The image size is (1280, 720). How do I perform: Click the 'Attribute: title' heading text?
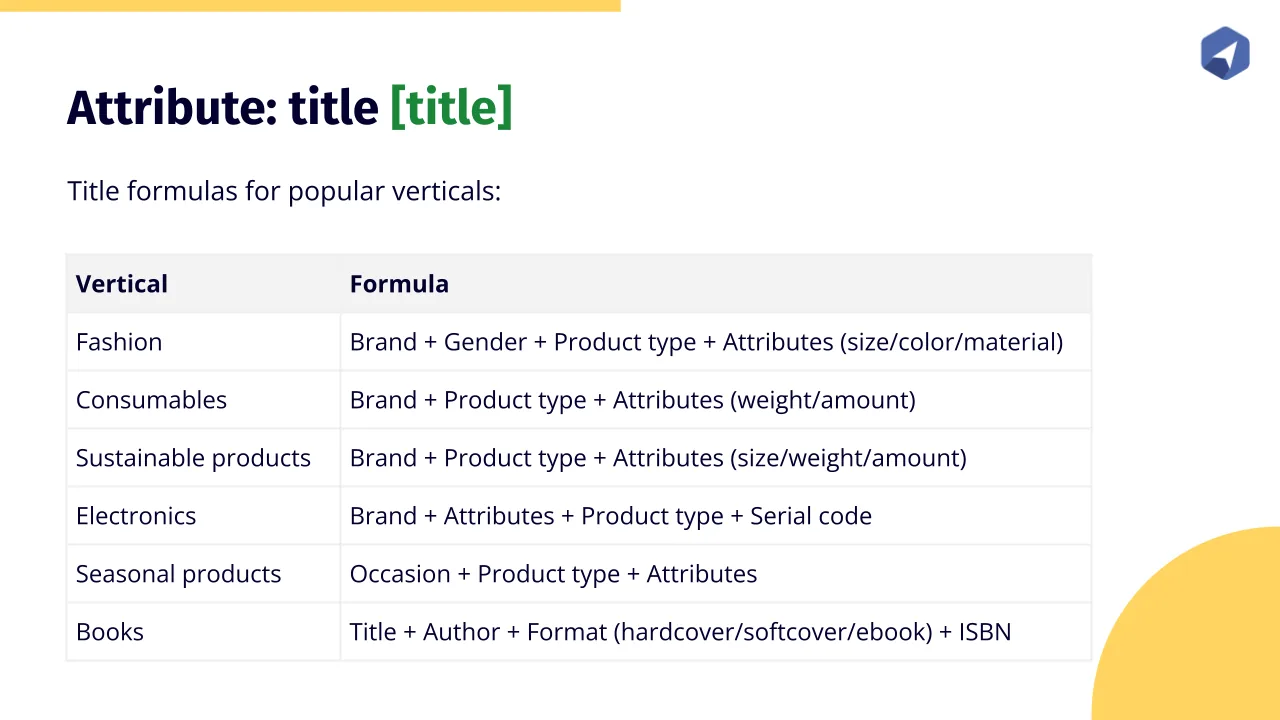(223, 107)
